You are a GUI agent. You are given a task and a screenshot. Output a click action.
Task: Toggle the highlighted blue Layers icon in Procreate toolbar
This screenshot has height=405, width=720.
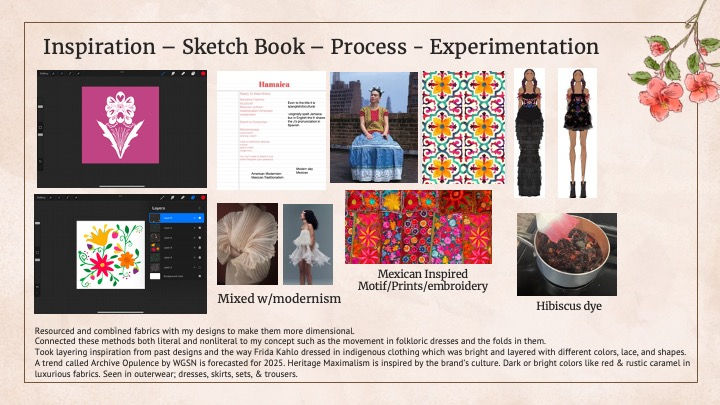click(193, 197)
